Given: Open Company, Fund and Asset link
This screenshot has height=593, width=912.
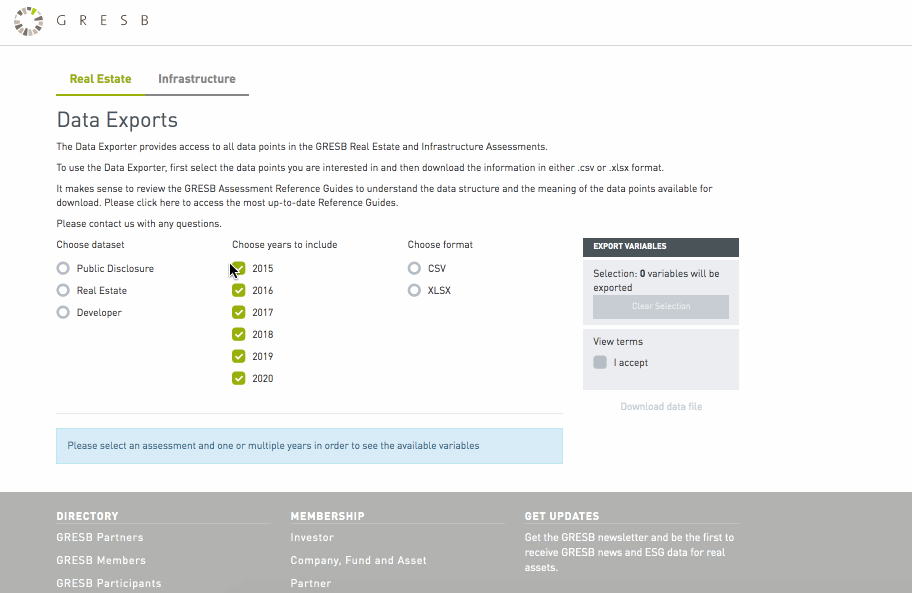Looking at the screenshot, I should (359, 560).
